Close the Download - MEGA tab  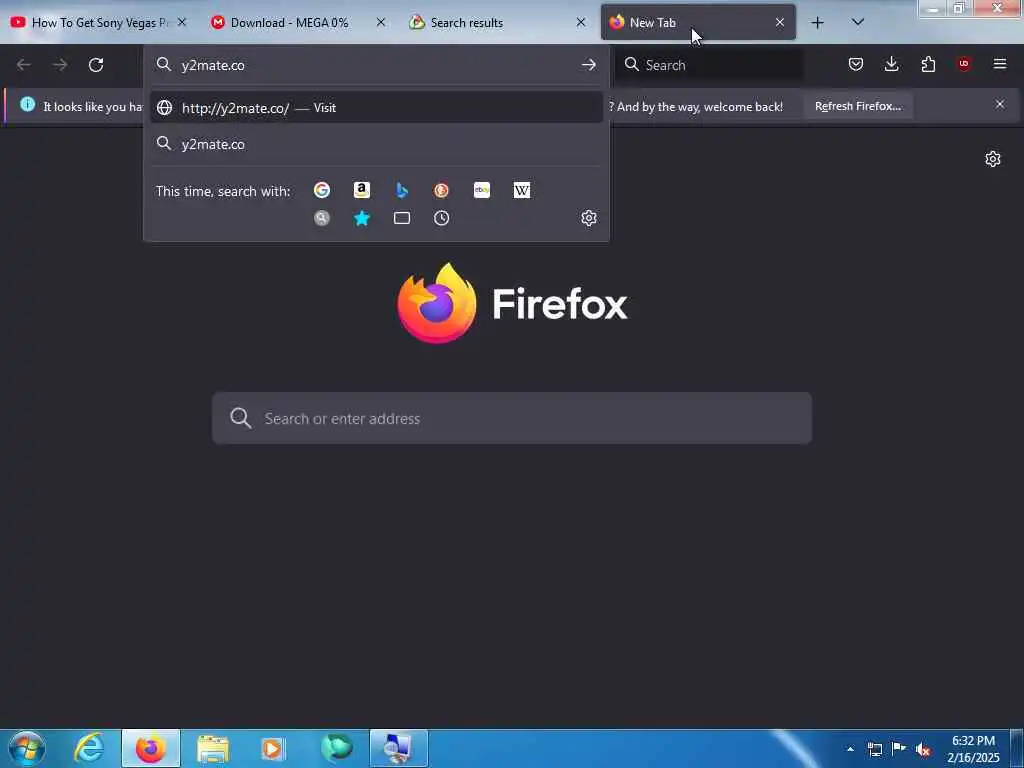pos(381,22)
